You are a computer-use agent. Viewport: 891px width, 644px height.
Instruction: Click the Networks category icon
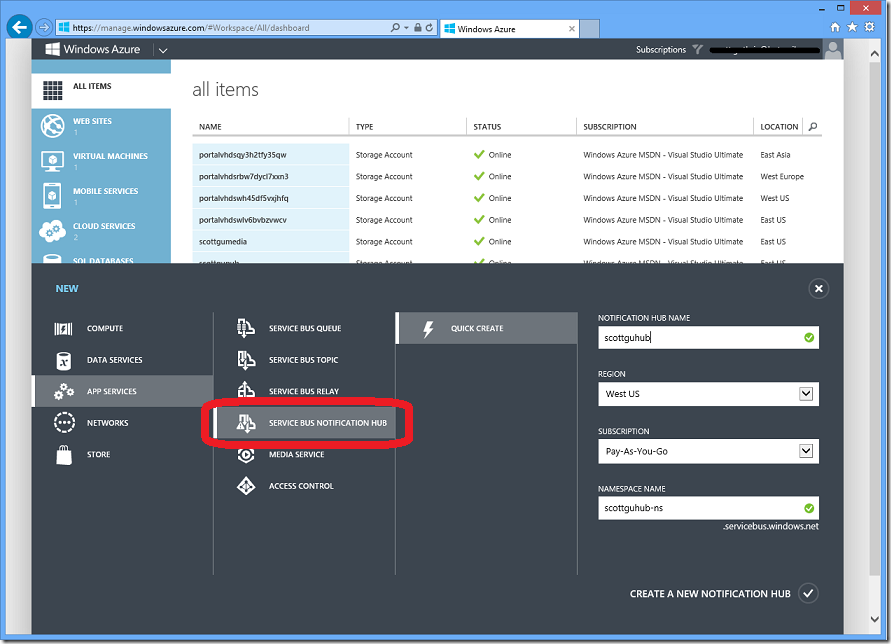(x=64, y=423)
